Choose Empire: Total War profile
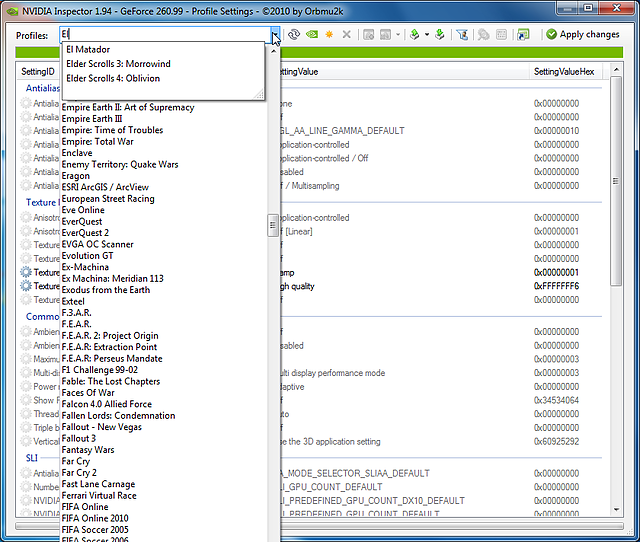This screenshot has width=640, height=542. point(98,142)
